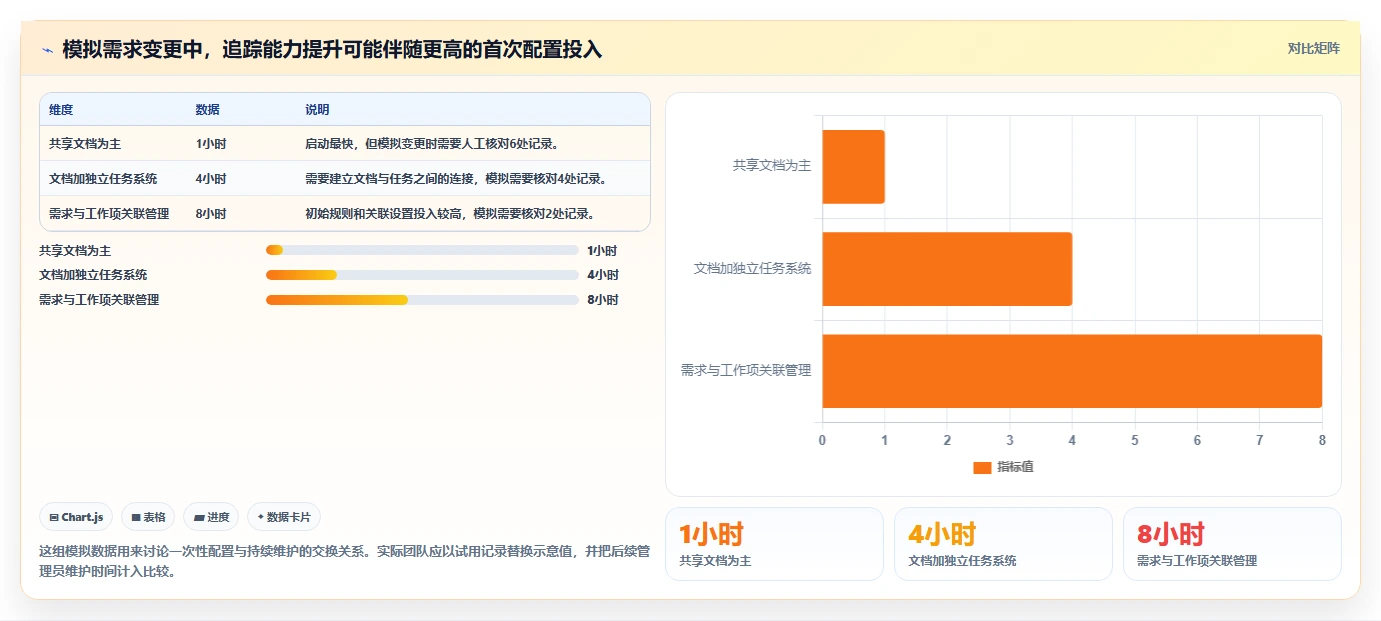The image size is (1381, 621).
Task: Click the 需求与工作项关联管理 progress bar
Action: [422, 300]
